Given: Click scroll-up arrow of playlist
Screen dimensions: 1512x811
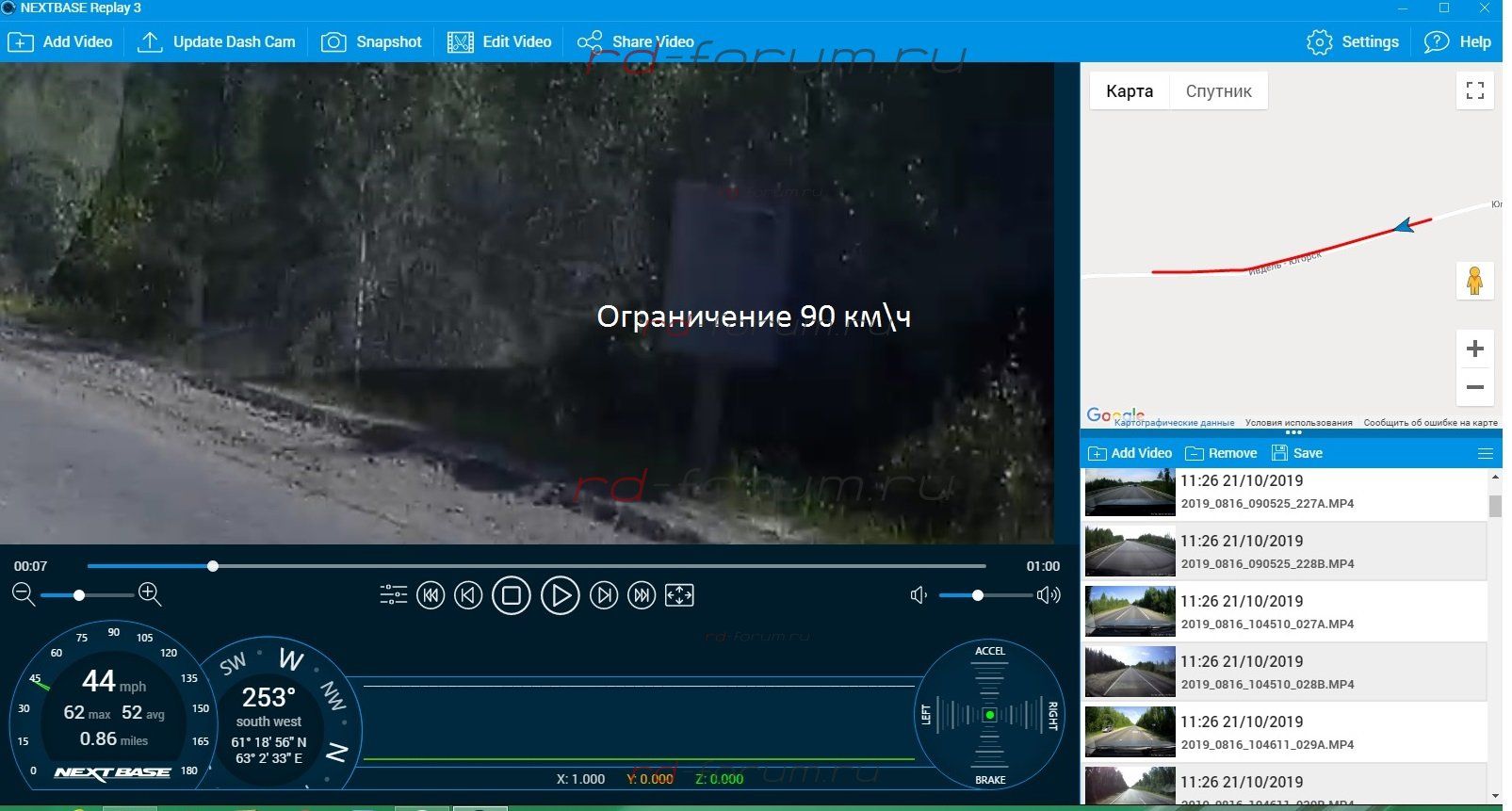Looking at the screenshot, I should [1495, 478].
